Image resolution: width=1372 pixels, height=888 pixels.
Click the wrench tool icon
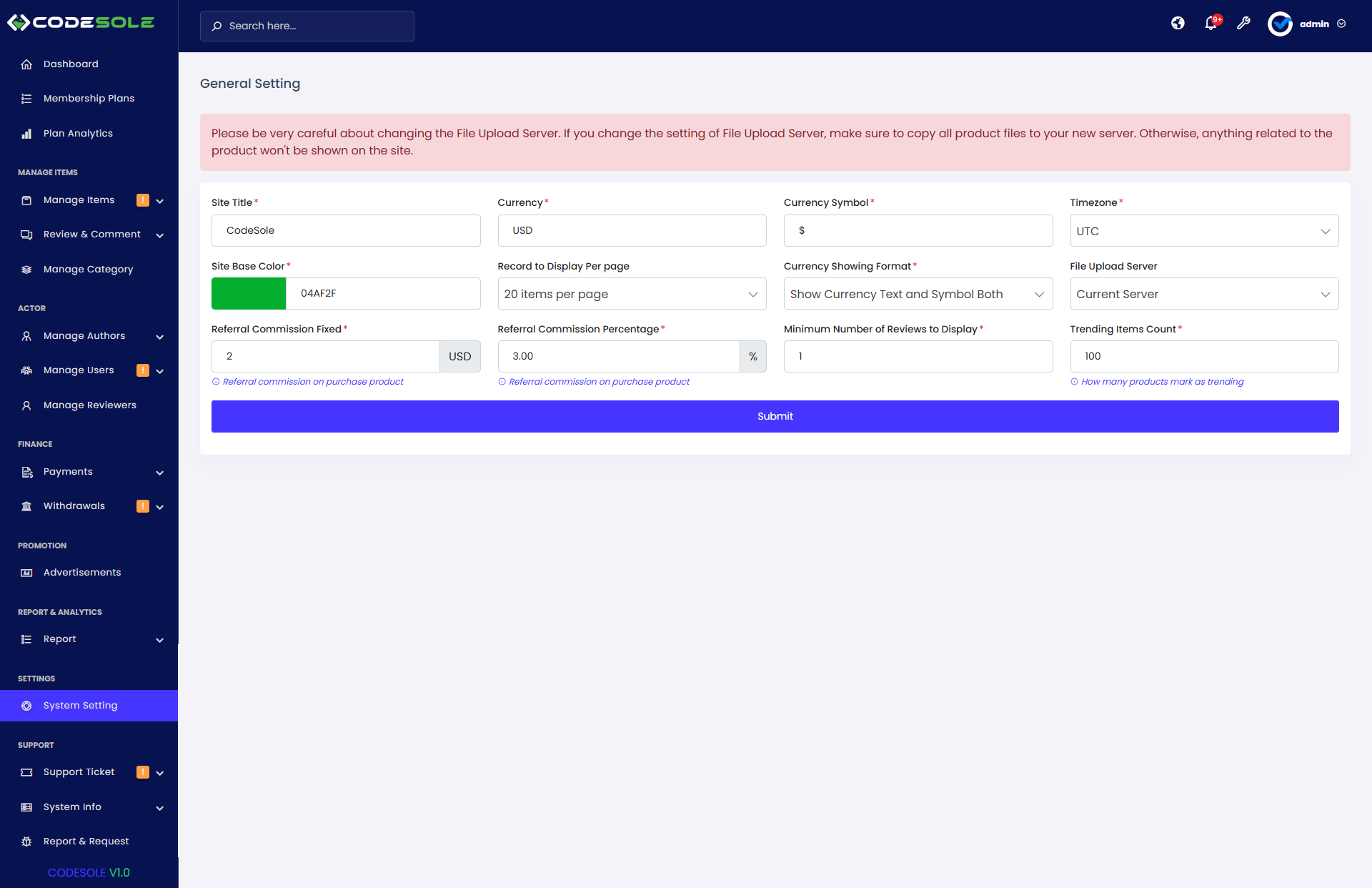point(1243,24)
